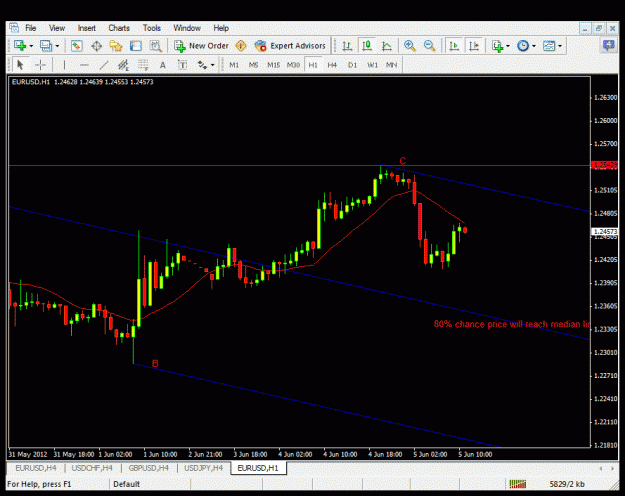Select the Trendline tool
625x496 pixels.
click(104, 65)
